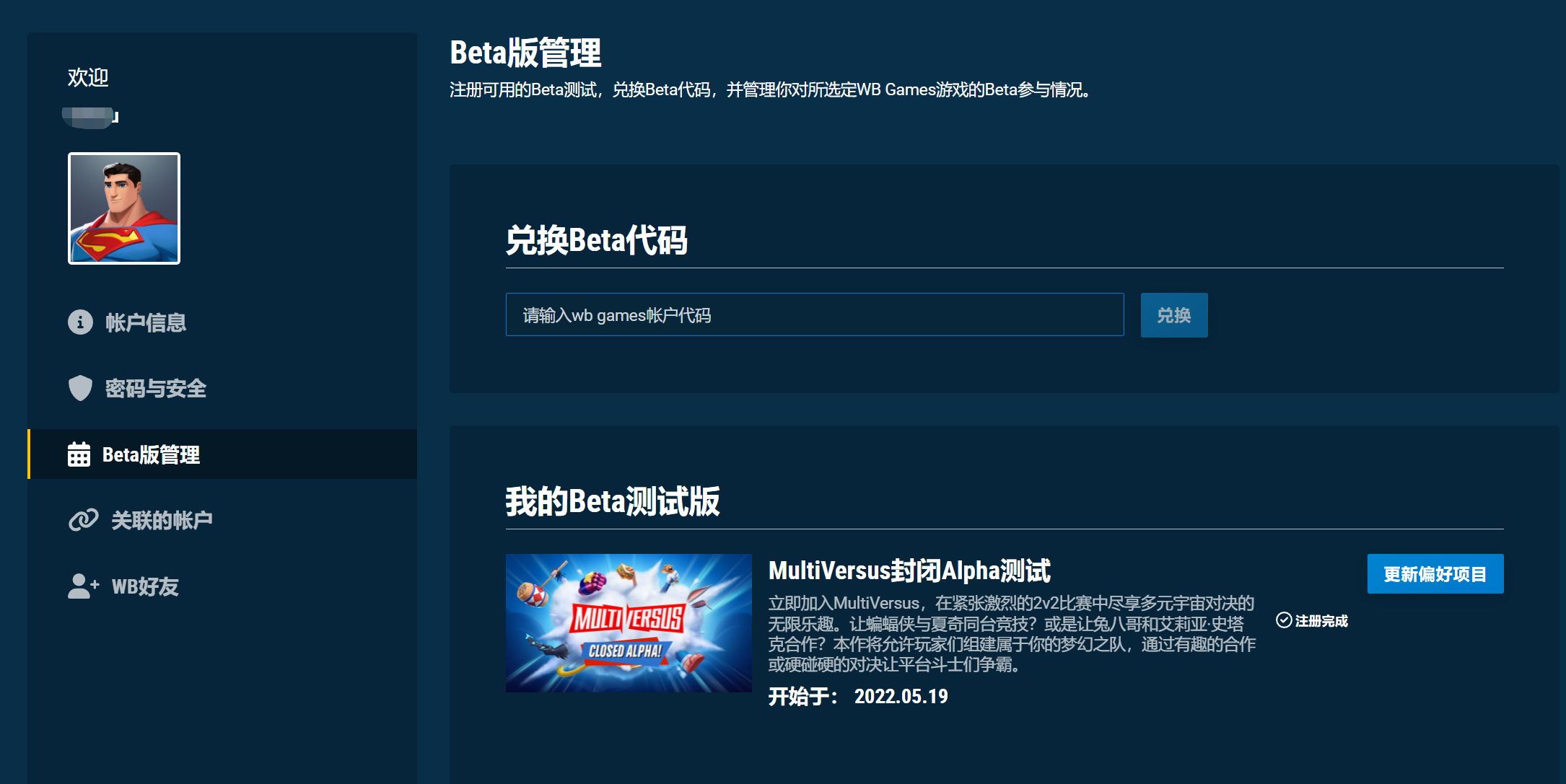Viewport: 1566px width, 784px height.
Task: Focus the wb games帐户代码 input field
Action: [815, 314]
